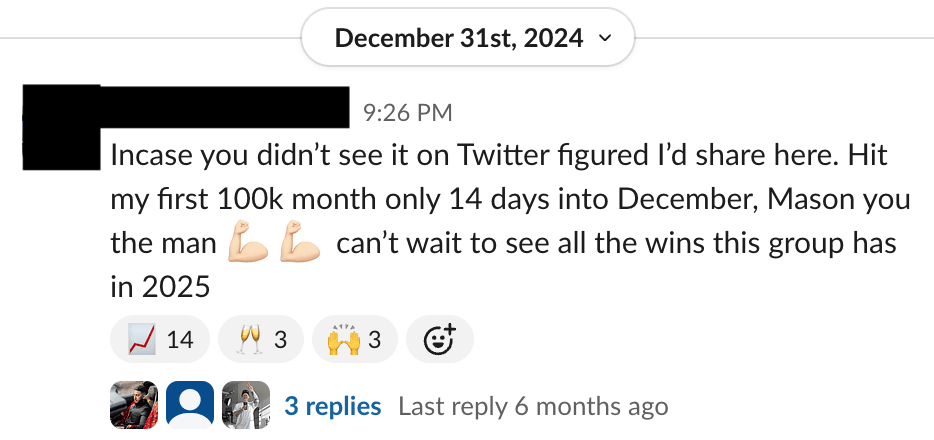Open the red car replier avatar
This screenshot has width=934, height=440.
(x=133, y=406)
